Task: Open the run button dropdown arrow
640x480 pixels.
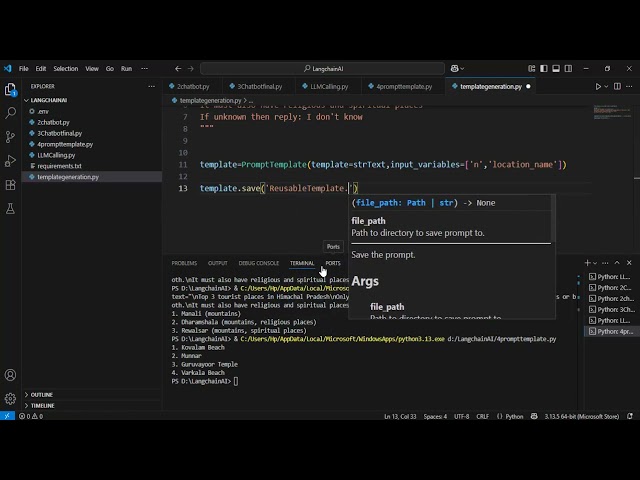Action: point(606,87)
